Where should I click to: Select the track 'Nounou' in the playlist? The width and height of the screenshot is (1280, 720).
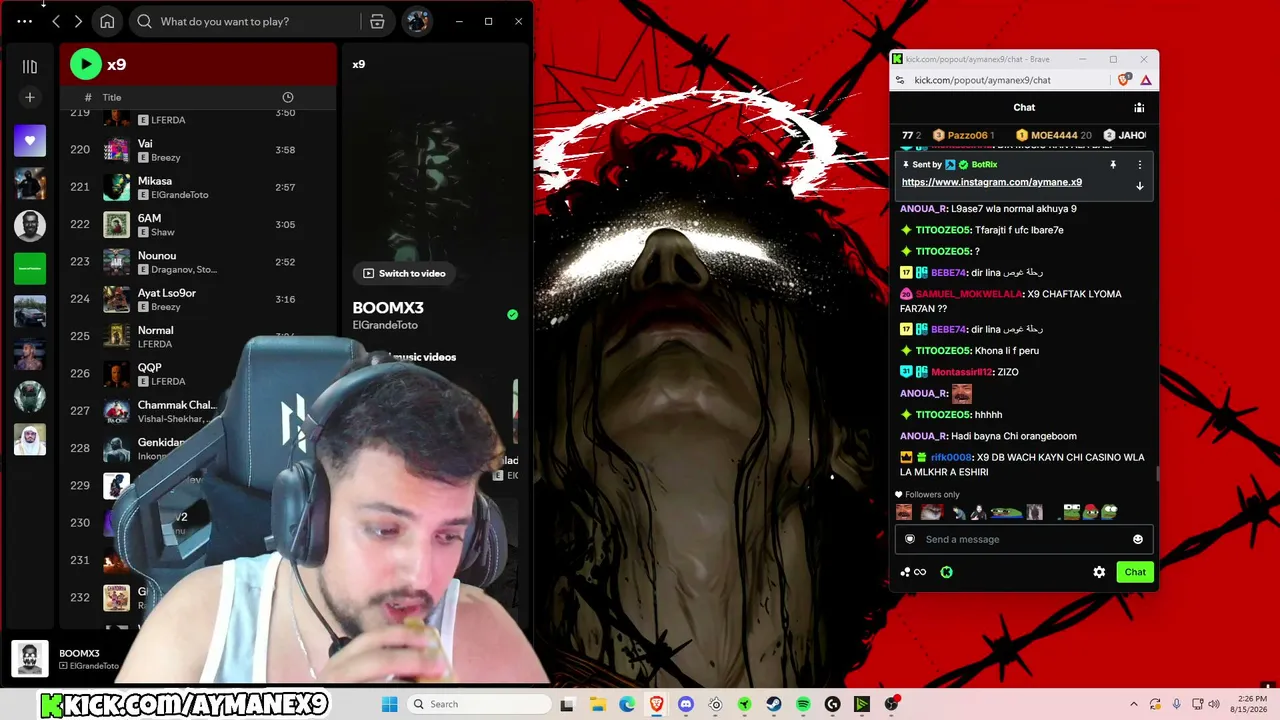(x=198, y=262)
